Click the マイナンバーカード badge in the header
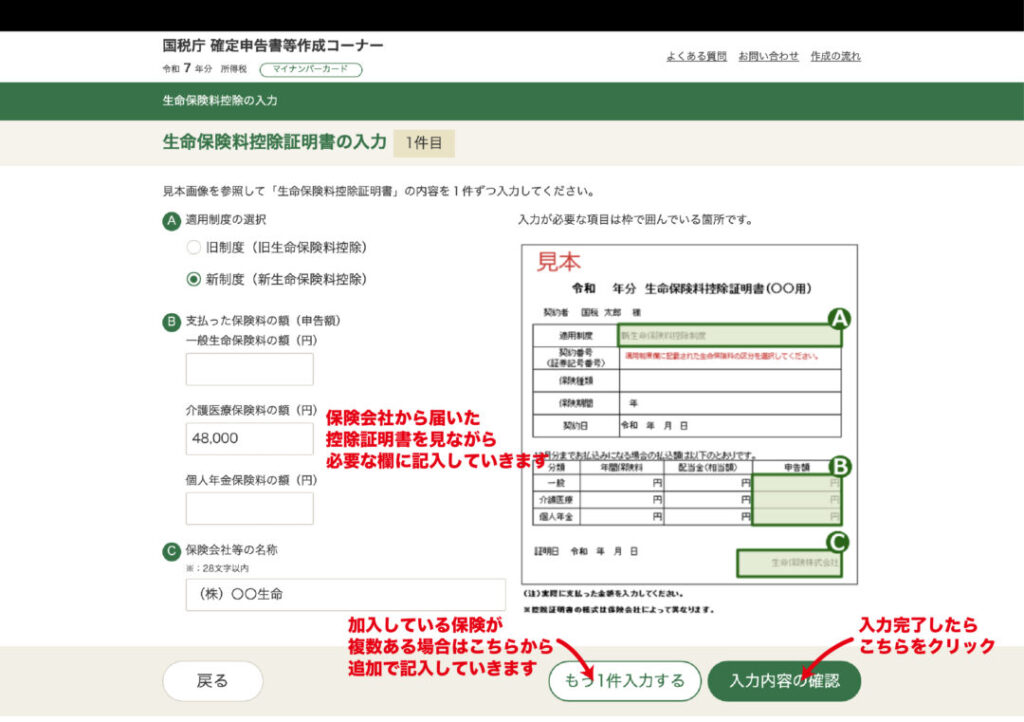This screenshot has width=1024, height=722. click(310, 70)
